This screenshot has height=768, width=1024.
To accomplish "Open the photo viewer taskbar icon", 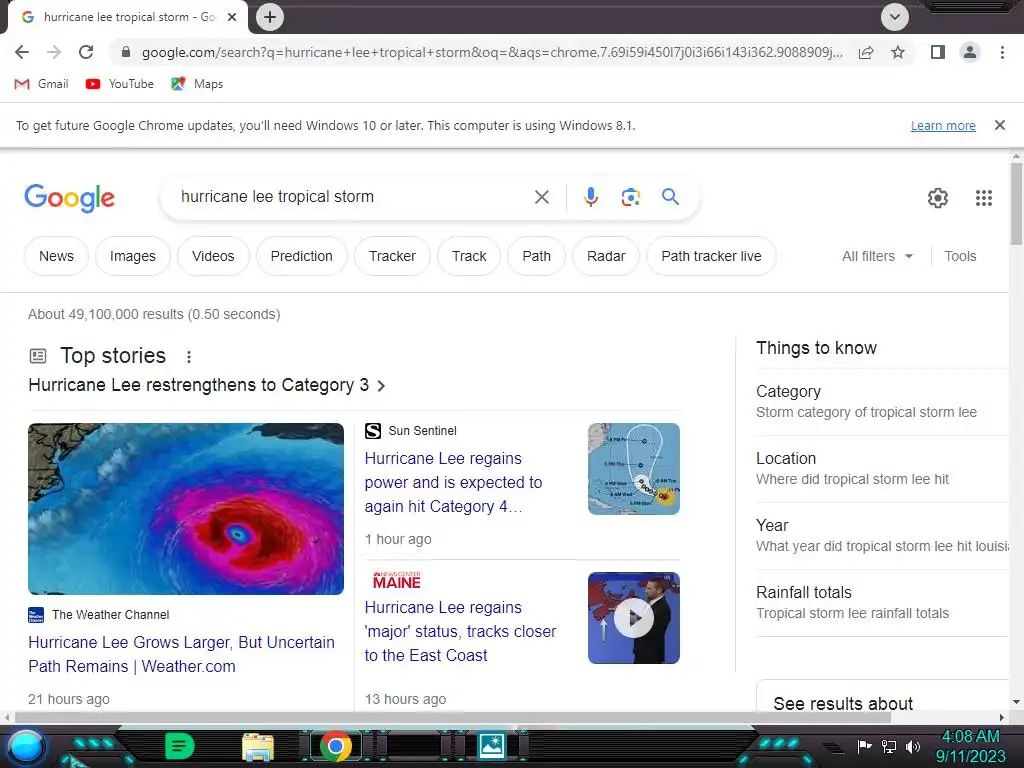I will [491, 746].
